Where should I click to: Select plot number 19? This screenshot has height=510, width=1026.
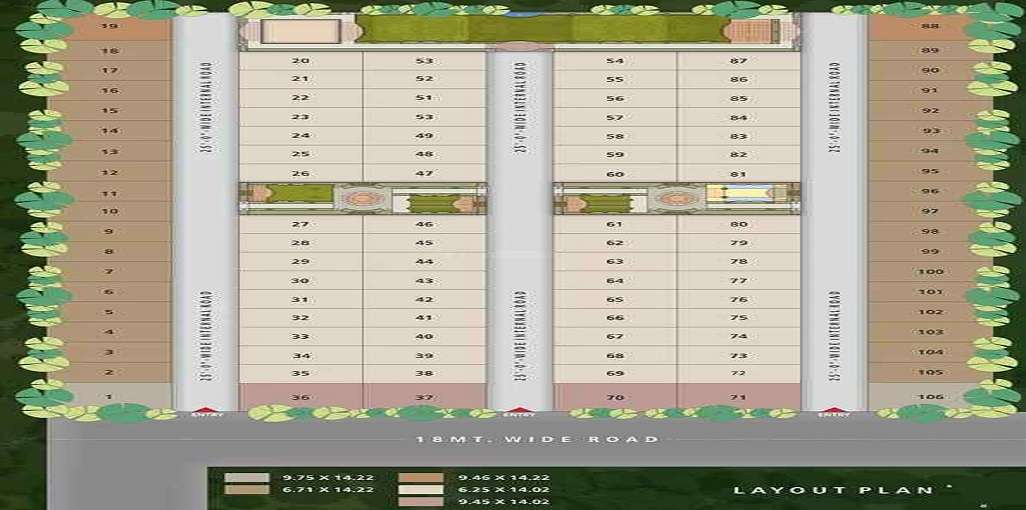(109, 25)
